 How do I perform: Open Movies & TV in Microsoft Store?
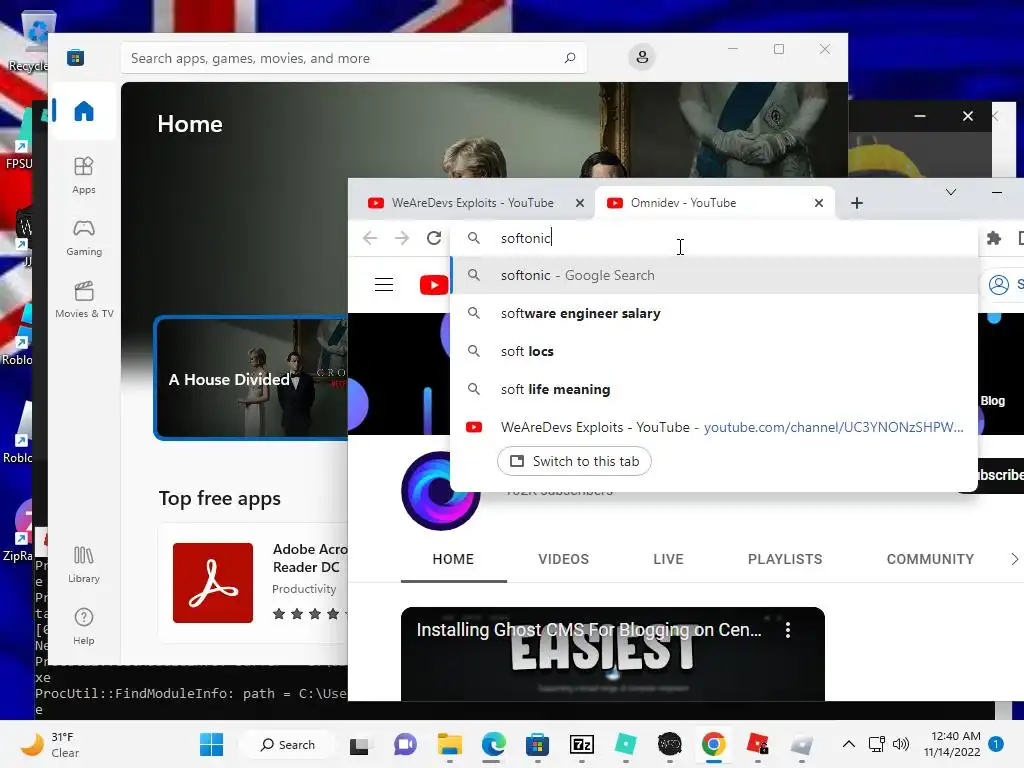coord(84,299)
